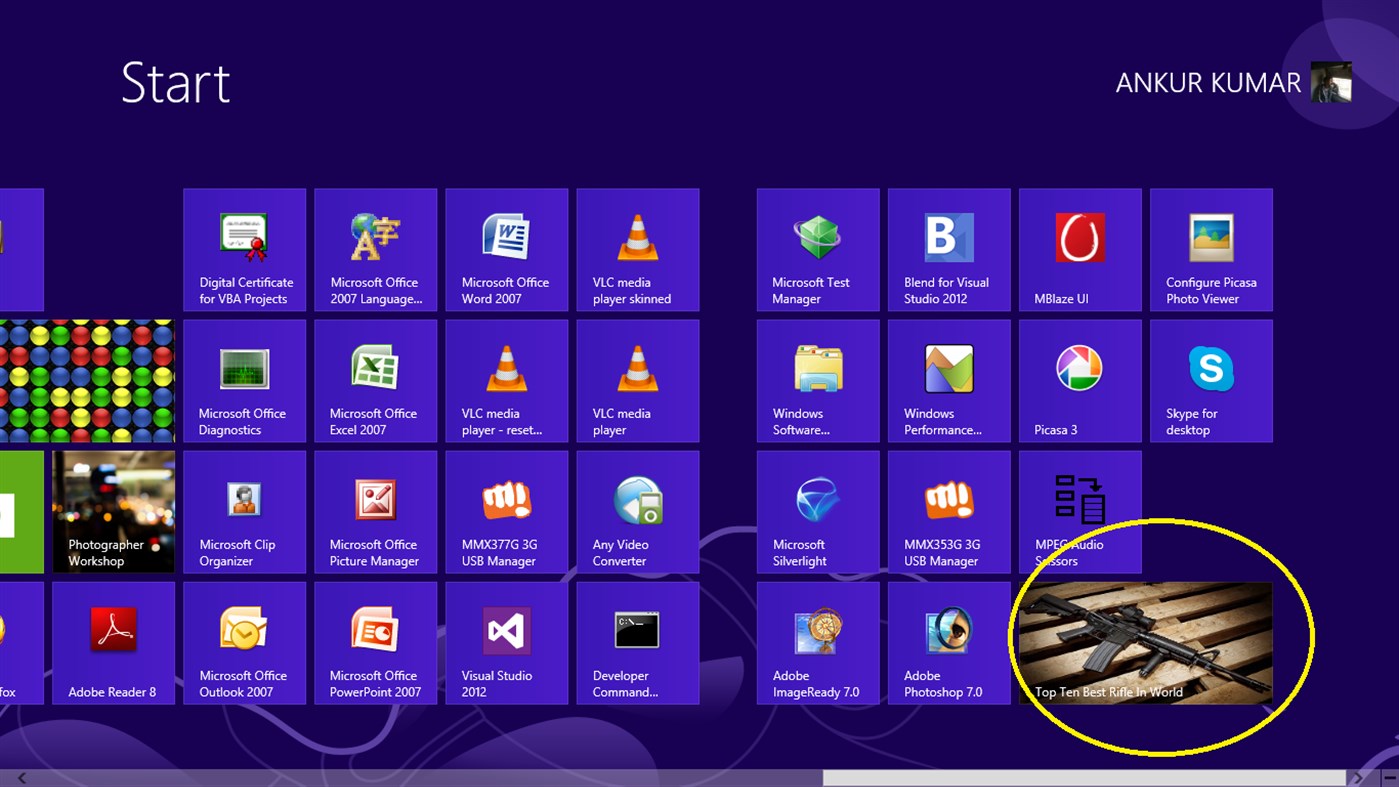Launch Microsoft Office Outlook 2007
Viewport: 1399px width, 787px height.
pyautogui.click(x=245, y=643)
